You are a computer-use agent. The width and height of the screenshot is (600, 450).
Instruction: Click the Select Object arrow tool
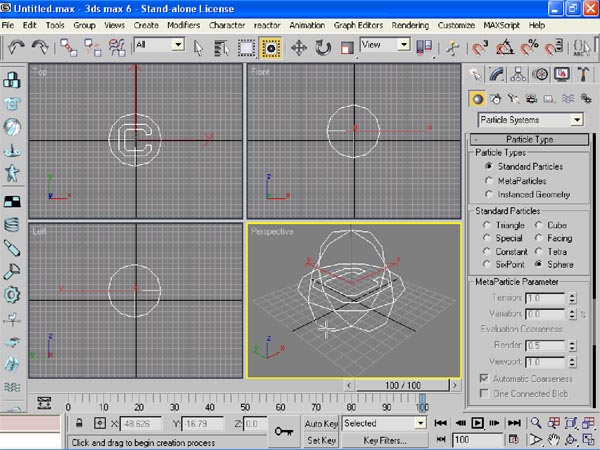(x=198, y=47)
